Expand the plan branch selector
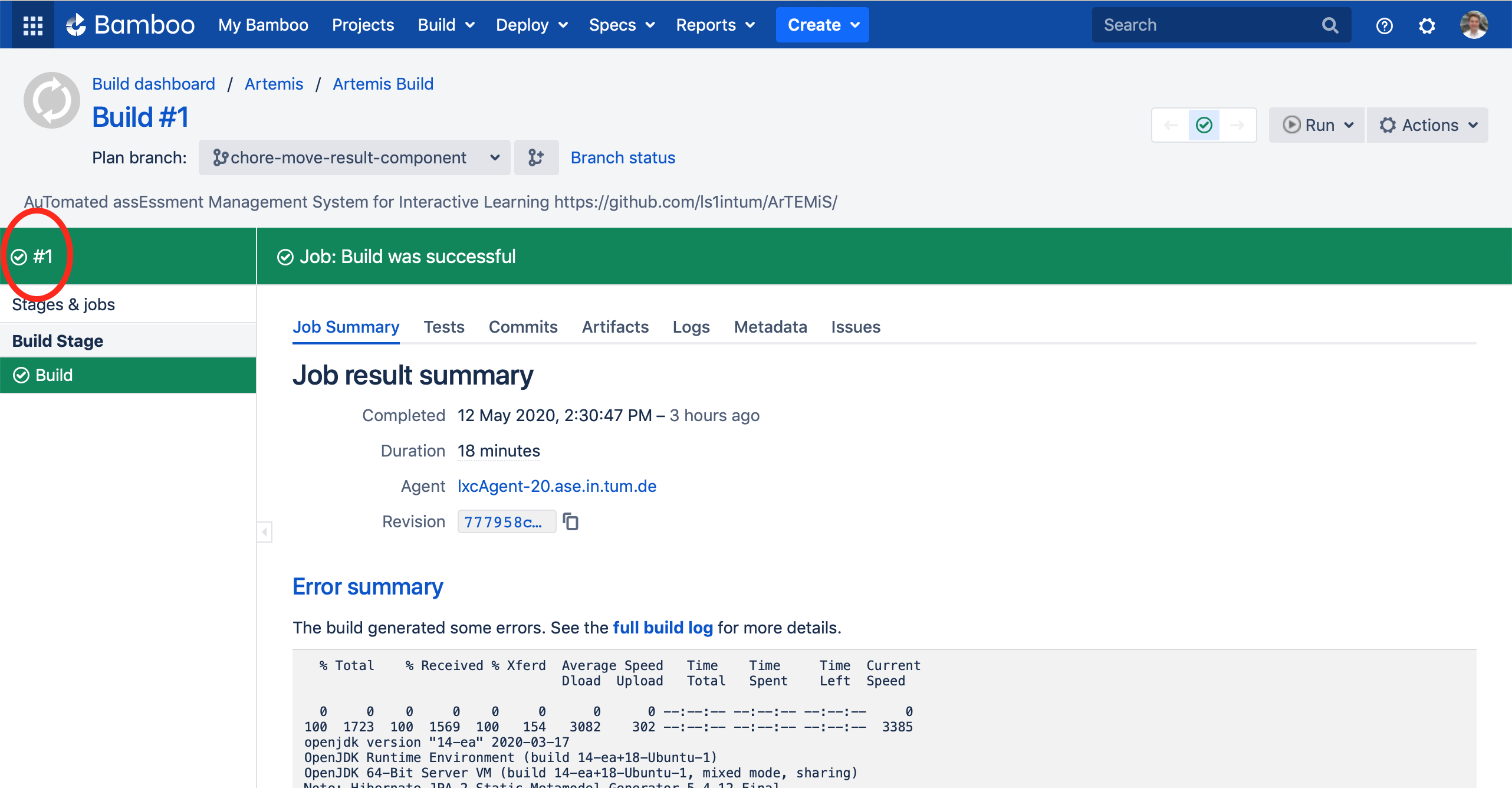 pyautogui.click(x=354, y=157)
